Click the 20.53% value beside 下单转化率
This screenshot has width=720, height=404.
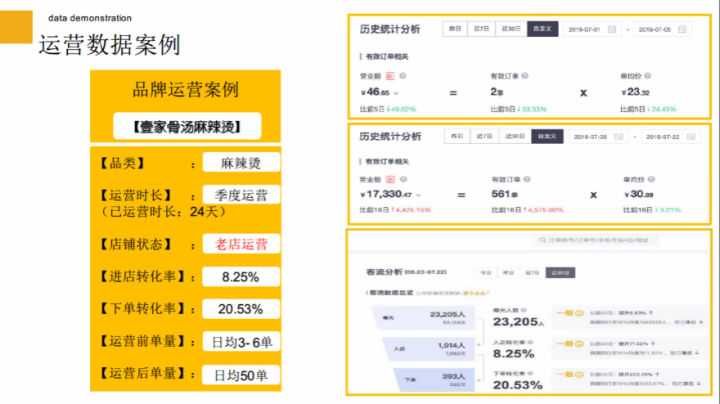point(241,309)
